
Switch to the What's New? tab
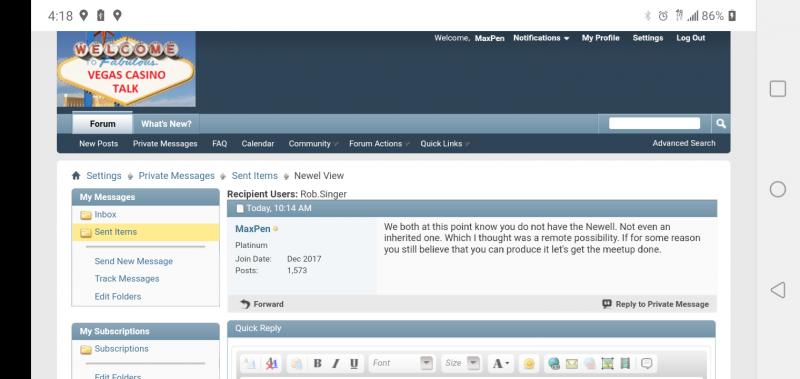pos(166,124)
